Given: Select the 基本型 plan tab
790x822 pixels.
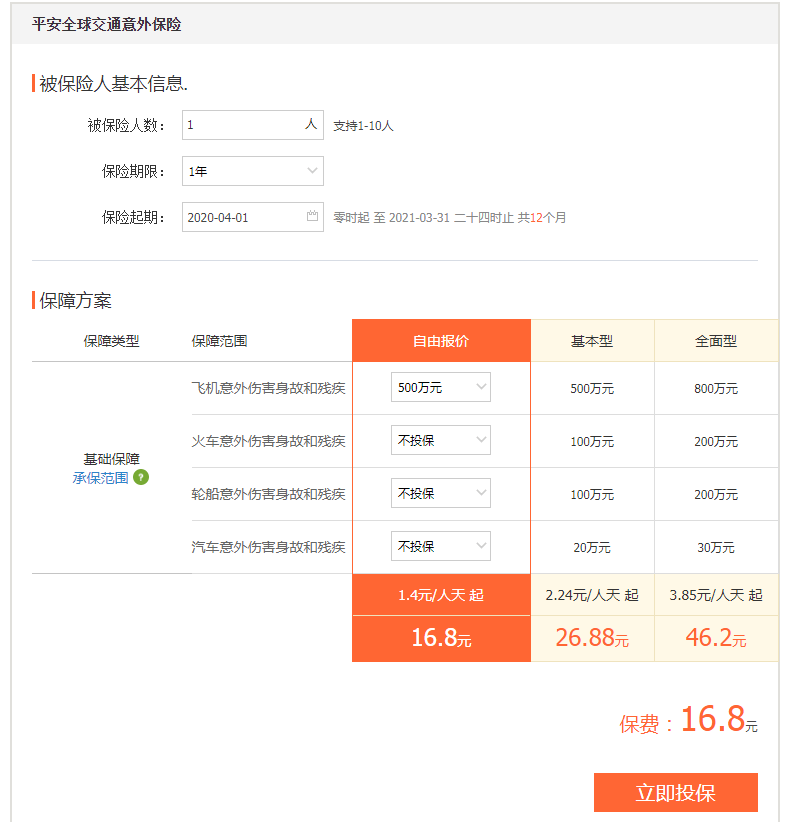Looking at the screenshot, I should coord(592,341).
